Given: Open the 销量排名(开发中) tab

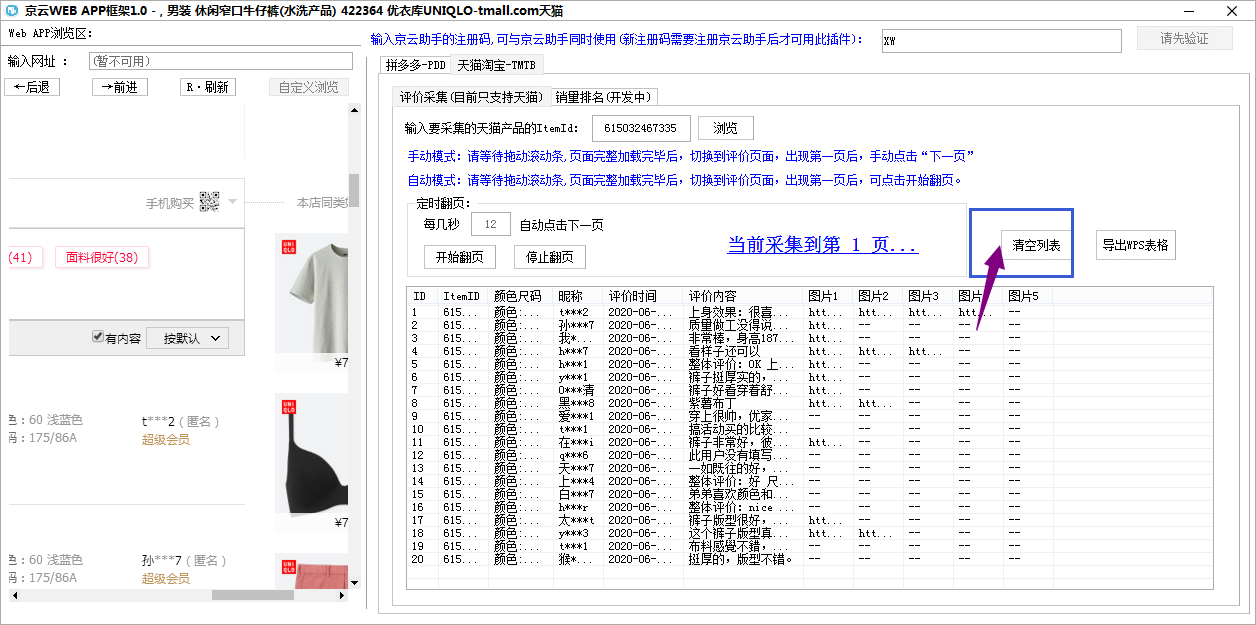Looking at the screenshot, I should pyautogui.click(x=603, y=97).
